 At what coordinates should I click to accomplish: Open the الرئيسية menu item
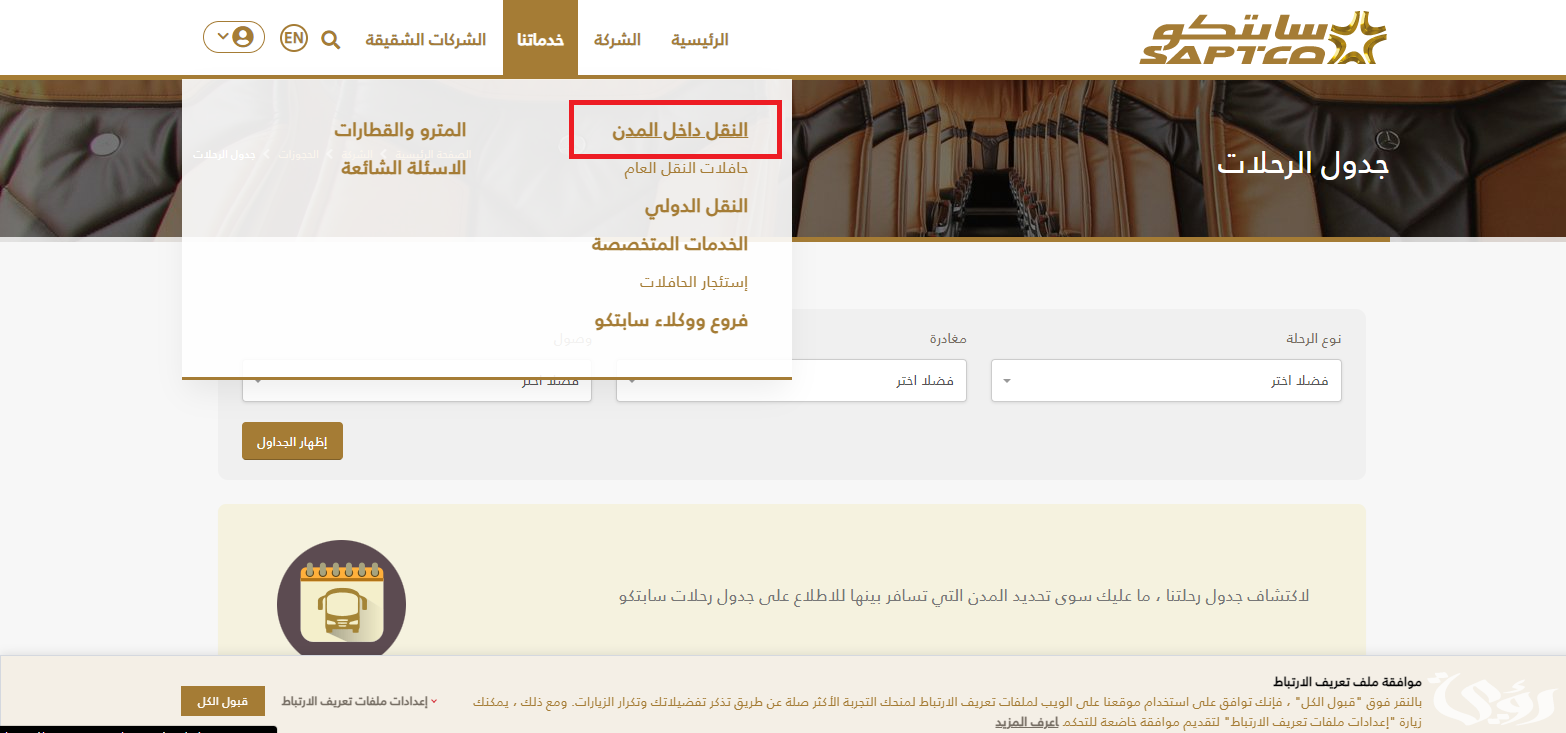(x=699, y=40)
